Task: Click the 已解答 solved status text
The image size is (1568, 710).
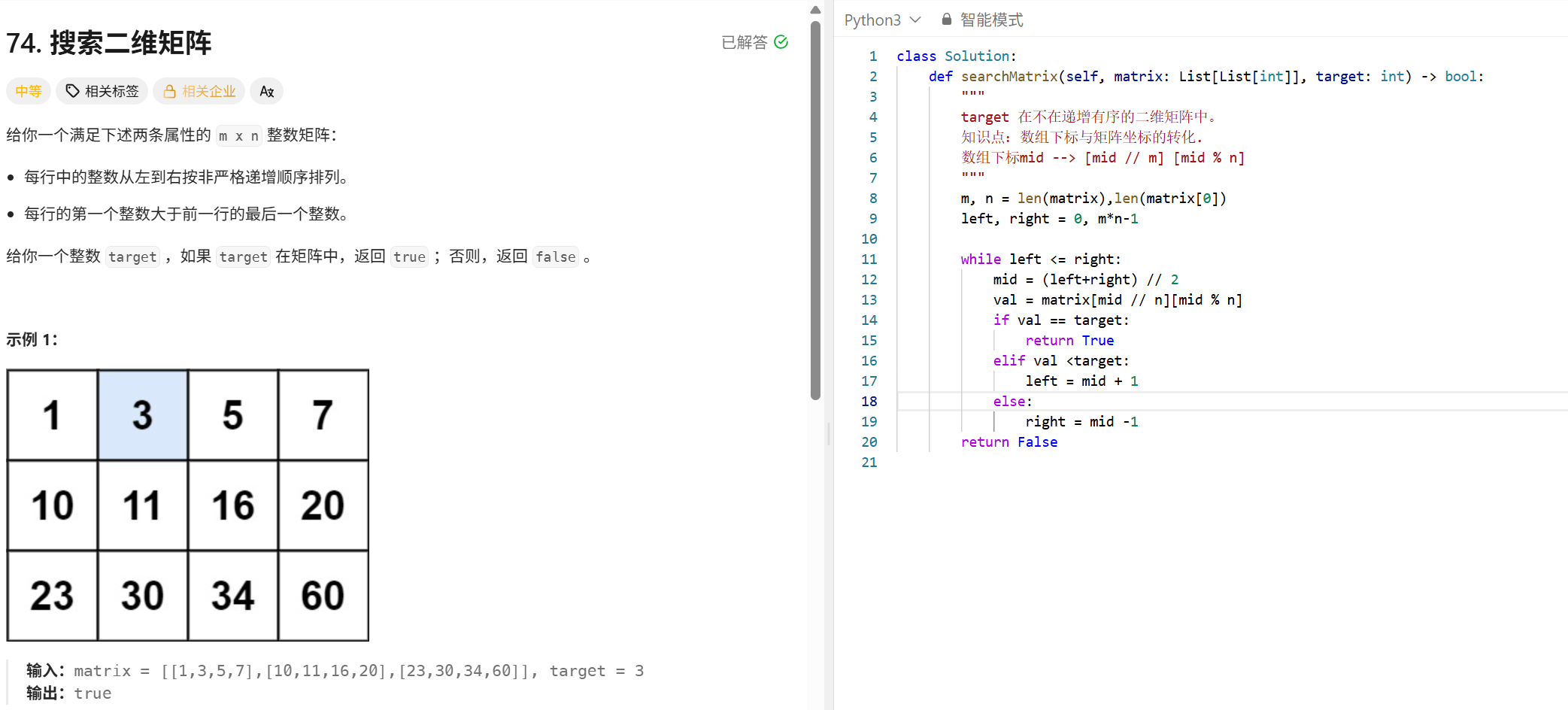Action: point(745,42)
